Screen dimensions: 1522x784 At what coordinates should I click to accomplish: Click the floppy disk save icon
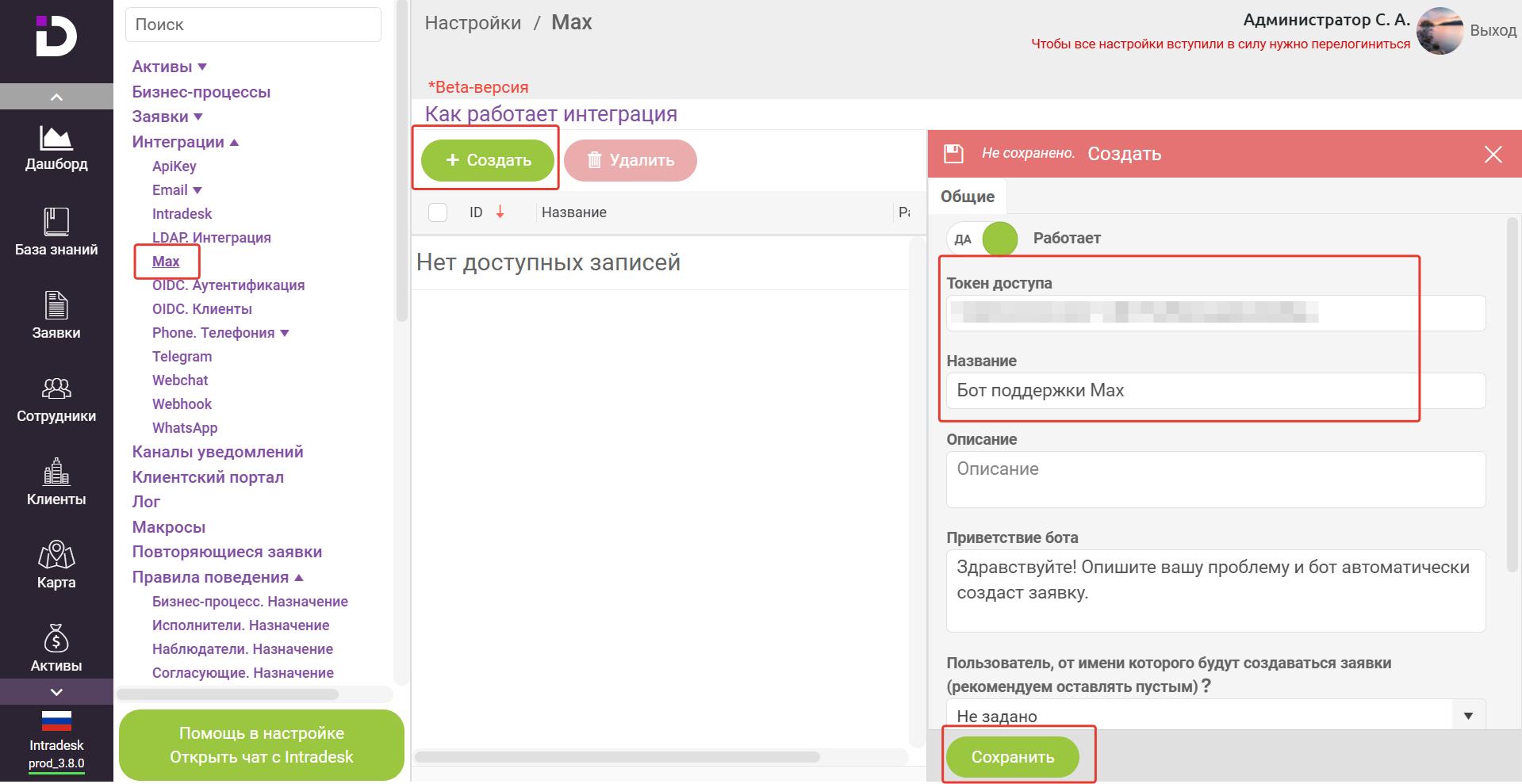coord(953,154)
